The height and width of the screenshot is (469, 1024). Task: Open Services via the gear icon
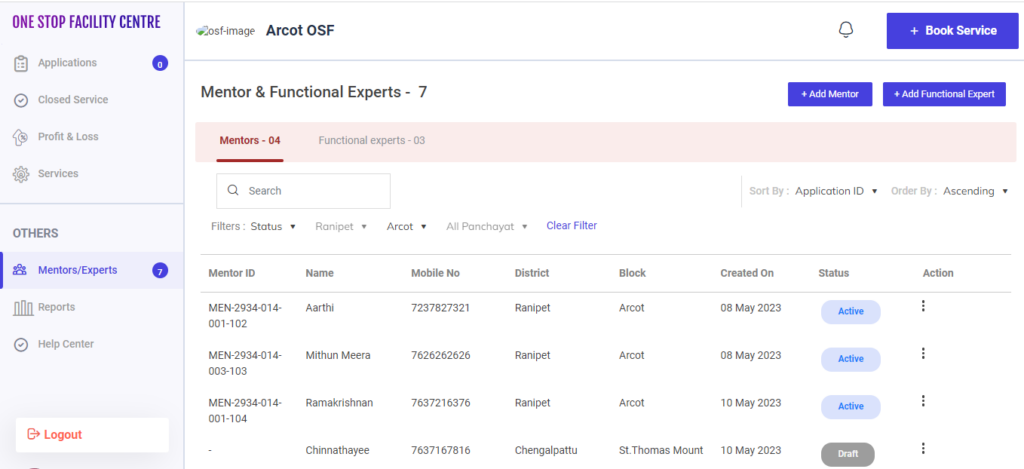(20, 174)
